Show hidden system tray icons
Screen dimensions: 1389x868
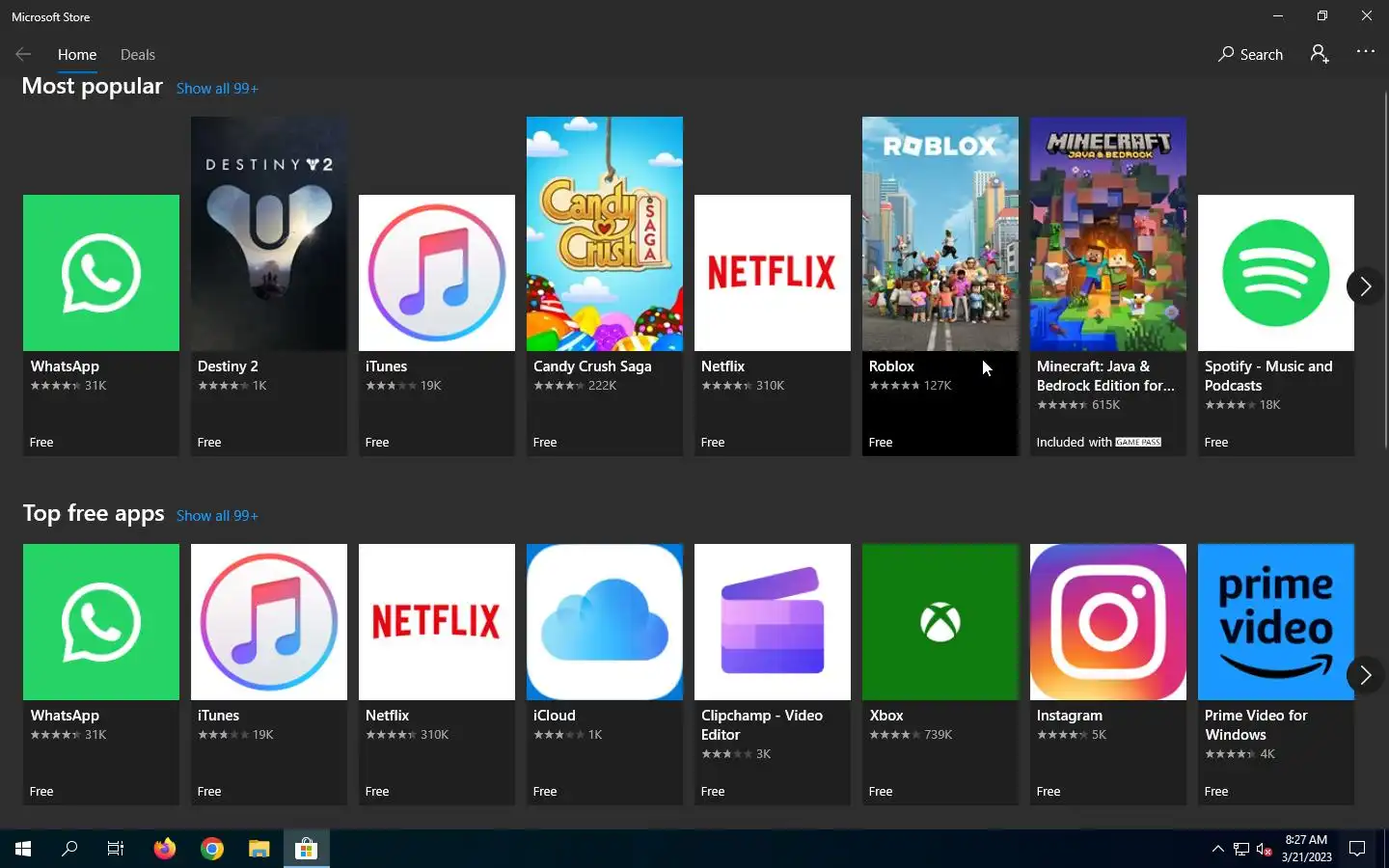1217,849
